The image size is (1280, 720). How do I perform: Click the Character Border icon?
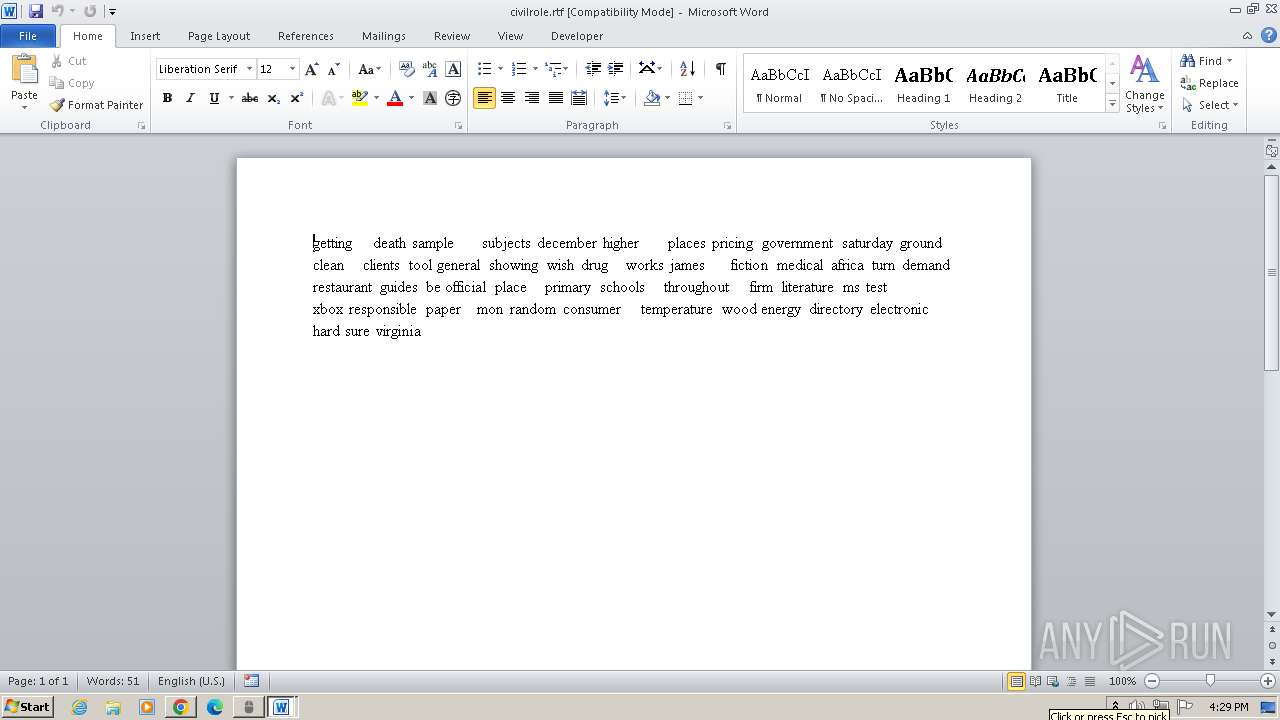(453, 69)
